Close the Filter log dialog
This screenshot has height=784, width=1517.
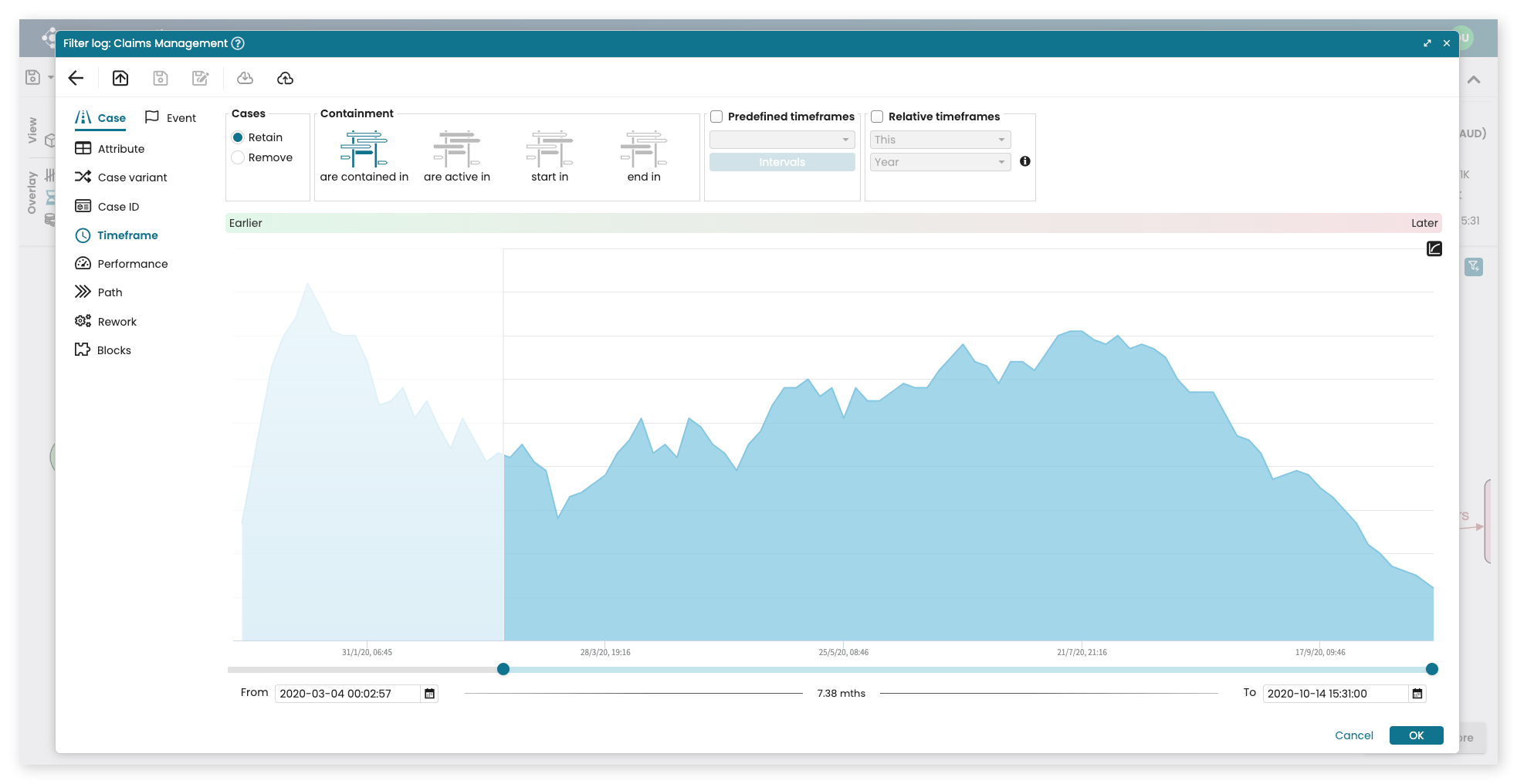click(1447, 43)
